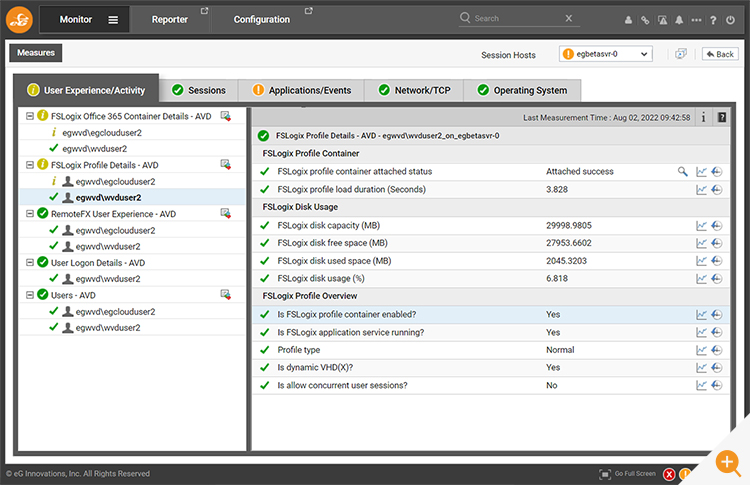Switch to the Operating System tab
Screen dimensions: 750x485
522,90
